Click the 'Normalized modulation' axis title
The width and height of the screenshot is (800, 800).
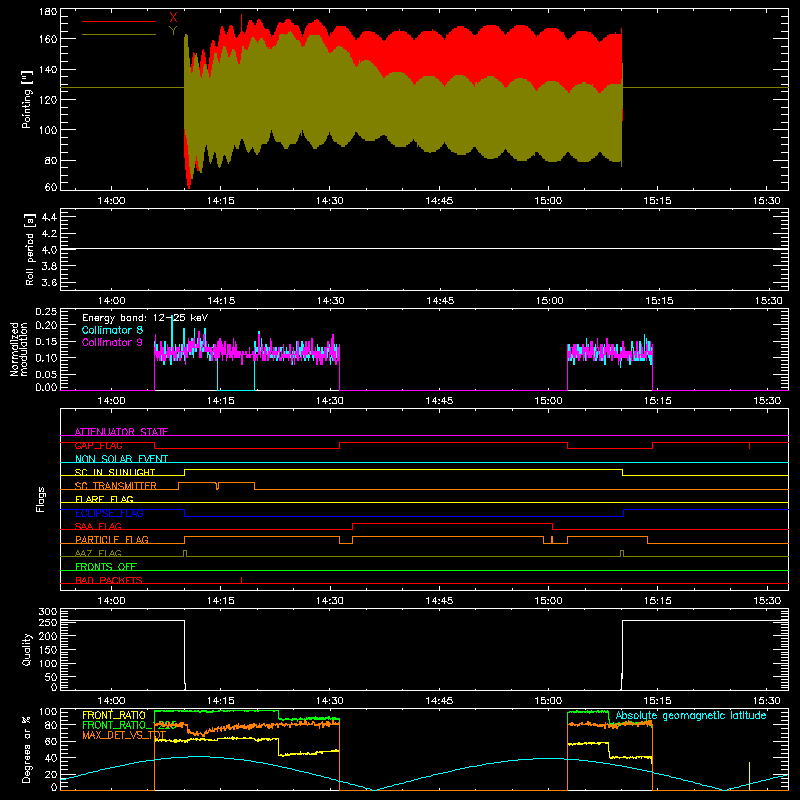tap(19, 349)
